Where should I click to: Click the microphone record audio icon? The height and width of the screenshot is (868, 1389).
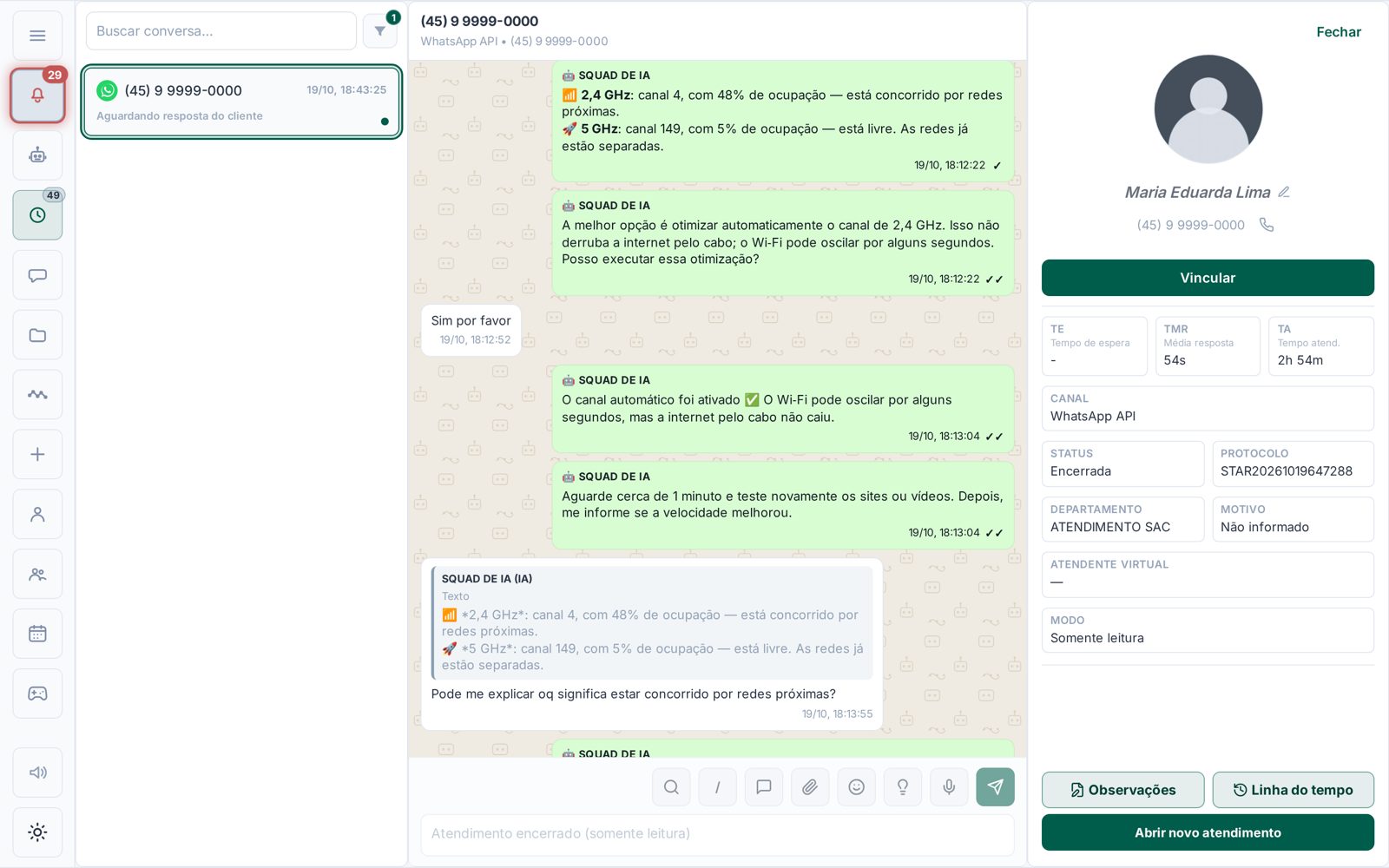[x=949, y=787]
